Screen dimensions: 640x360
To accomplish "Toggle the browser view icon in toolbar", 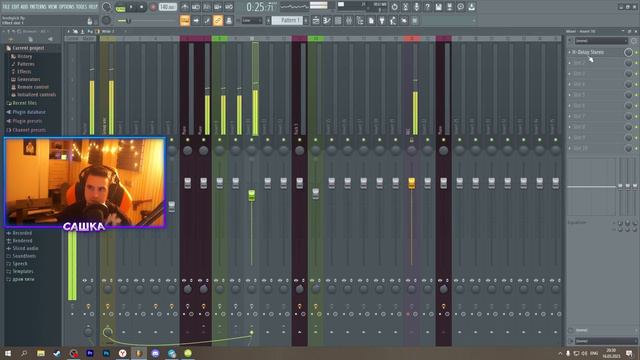I will (360, 20).
